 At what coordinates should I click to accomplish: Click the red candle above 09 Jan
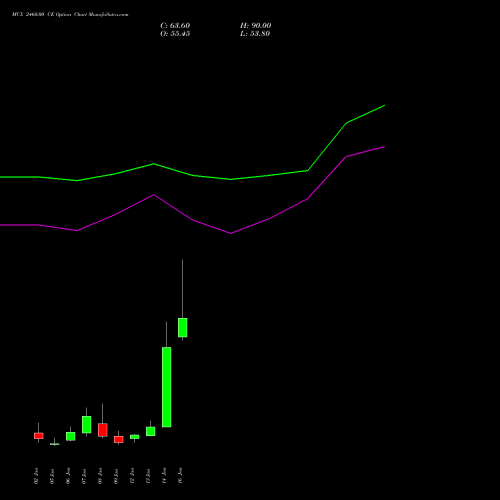pyautogui.click(x=119, y=439)
